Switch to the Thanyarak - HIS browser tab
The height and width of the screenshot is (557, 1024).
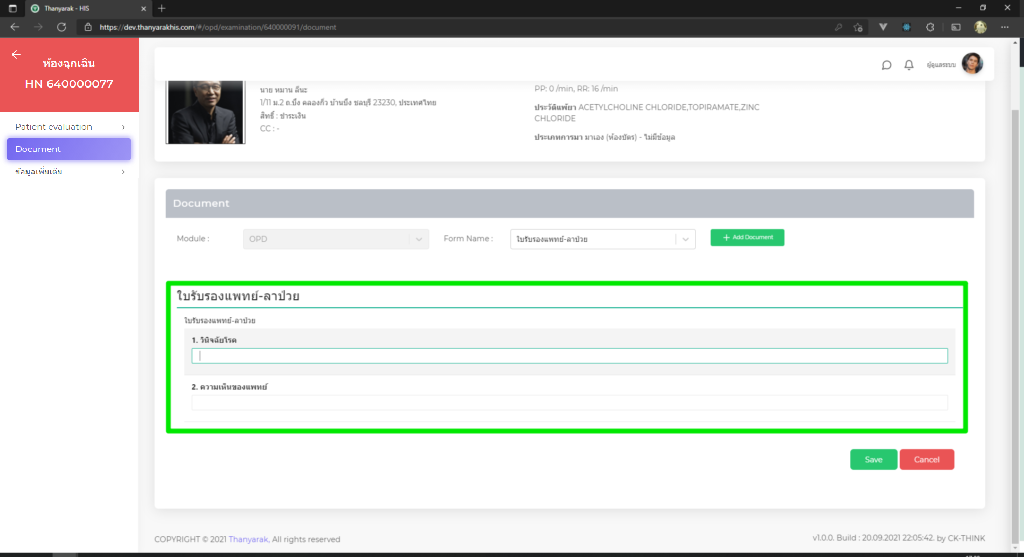tap(85, 8)
